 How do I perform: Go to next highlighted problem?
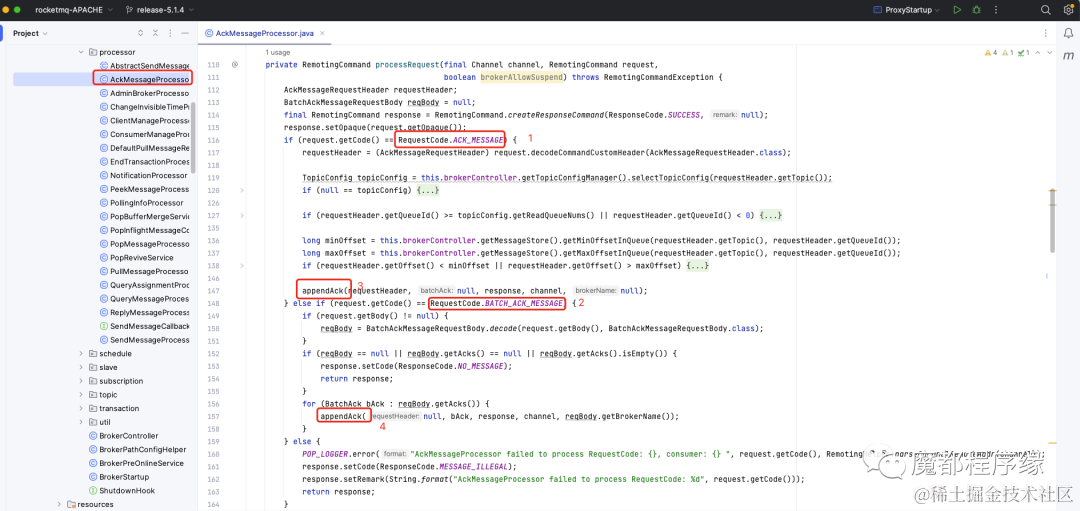coord(1049,52)
